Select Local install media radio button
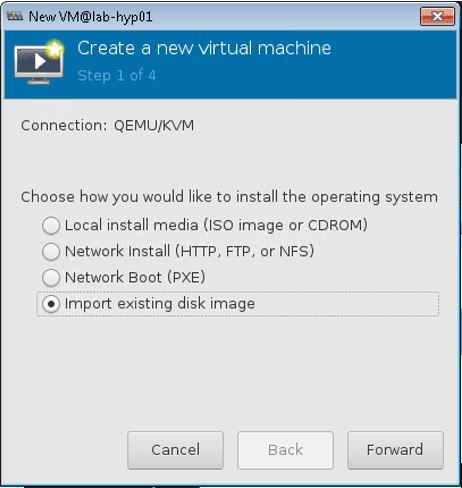Image resolution: width=462 pixels, height=488 pixels. [51, 225]
